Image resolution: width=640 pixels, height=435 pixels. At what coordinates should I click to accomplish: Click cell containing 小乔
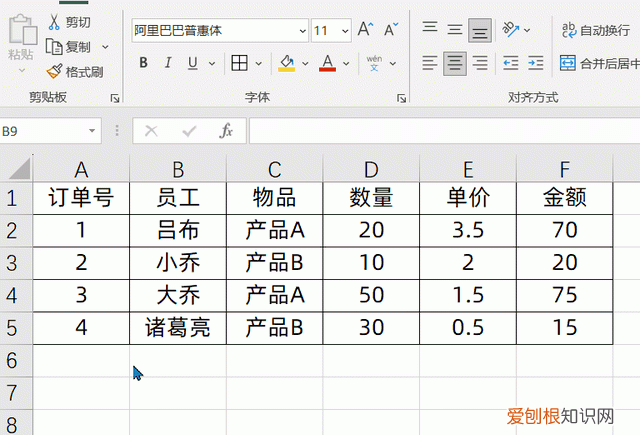tap(178, 263)
